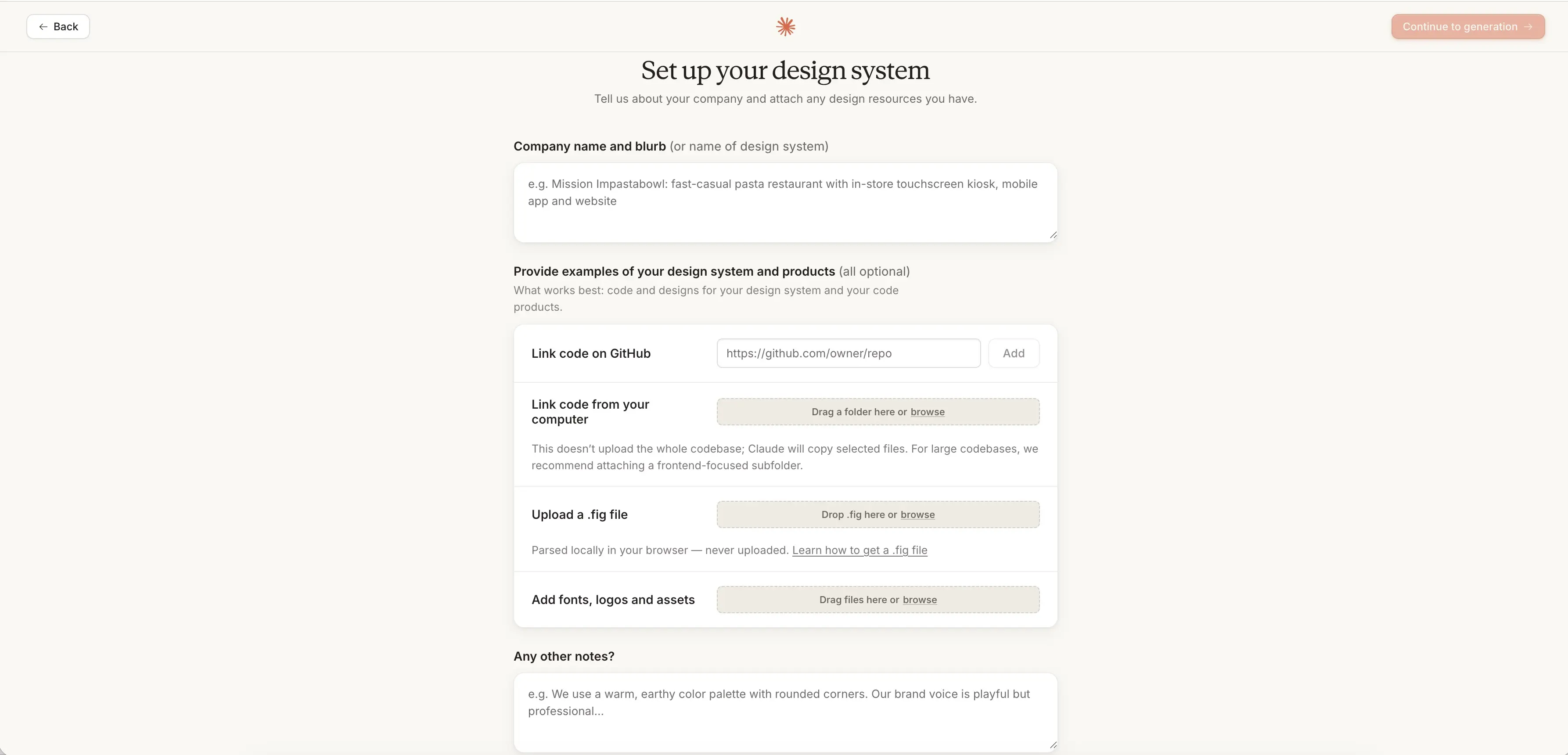
Task: Click Continue to generation
Action: (1467, 26)
